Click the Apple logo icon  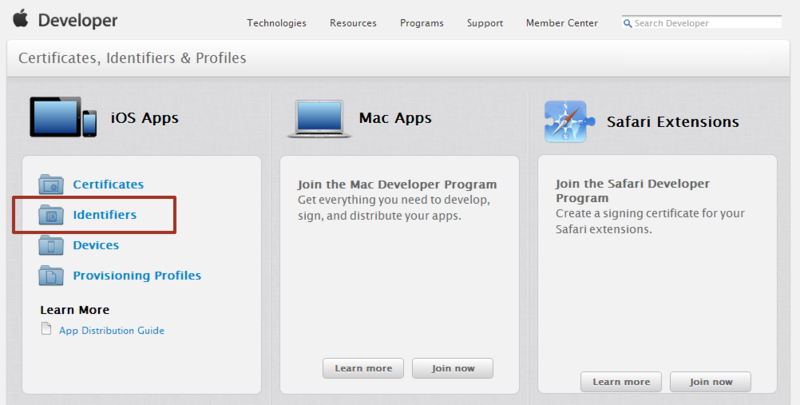click(20, 18)
